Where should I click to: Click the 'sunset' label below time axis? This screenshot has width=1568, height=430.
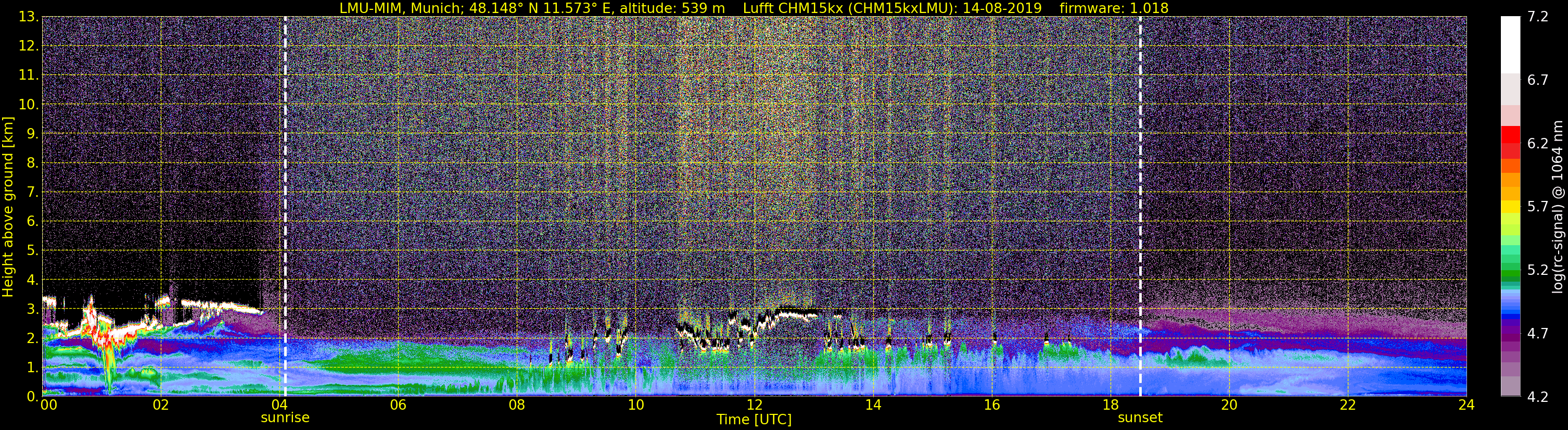tap(1140, 417)
